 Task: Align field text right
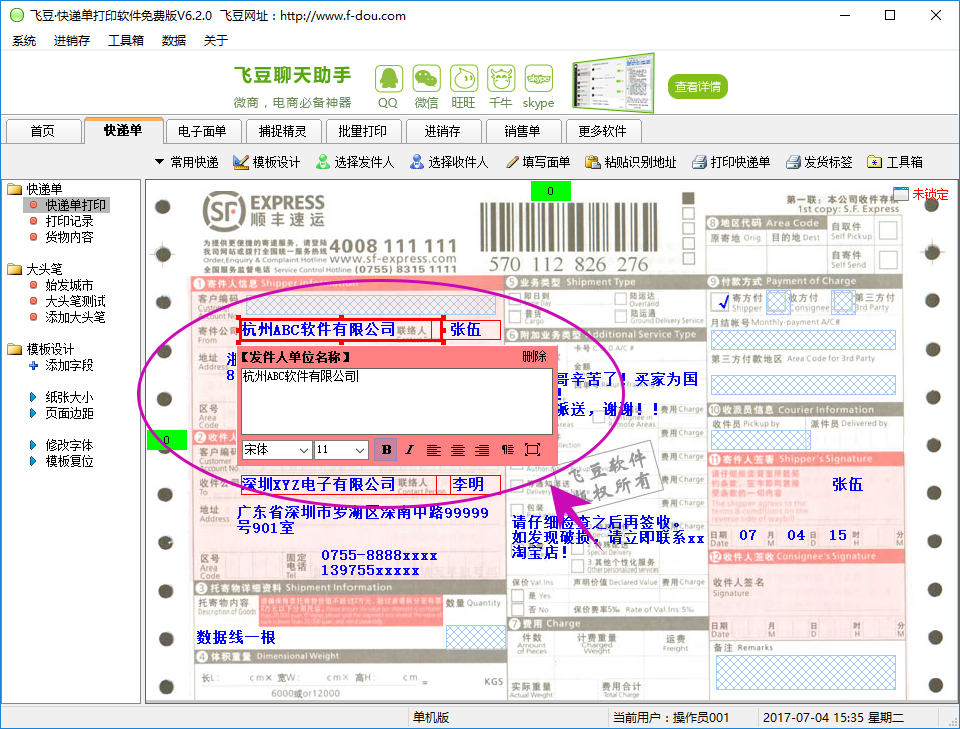pos(482,450)
